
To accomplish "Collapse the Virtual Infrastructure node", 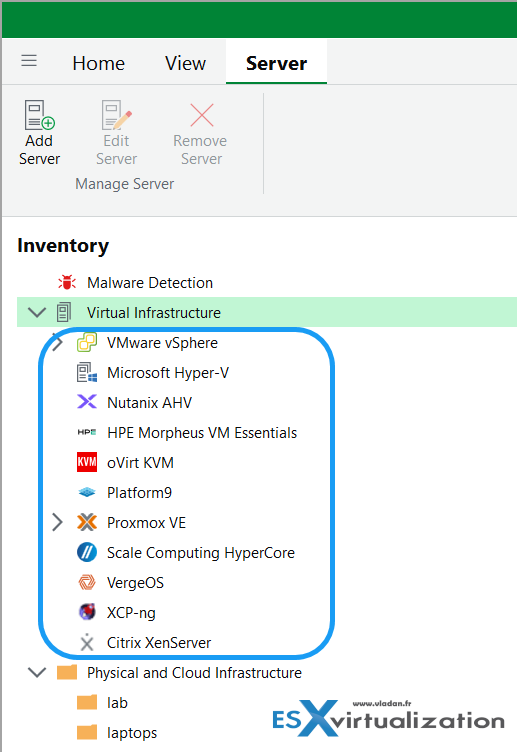I will click(37, 313).
